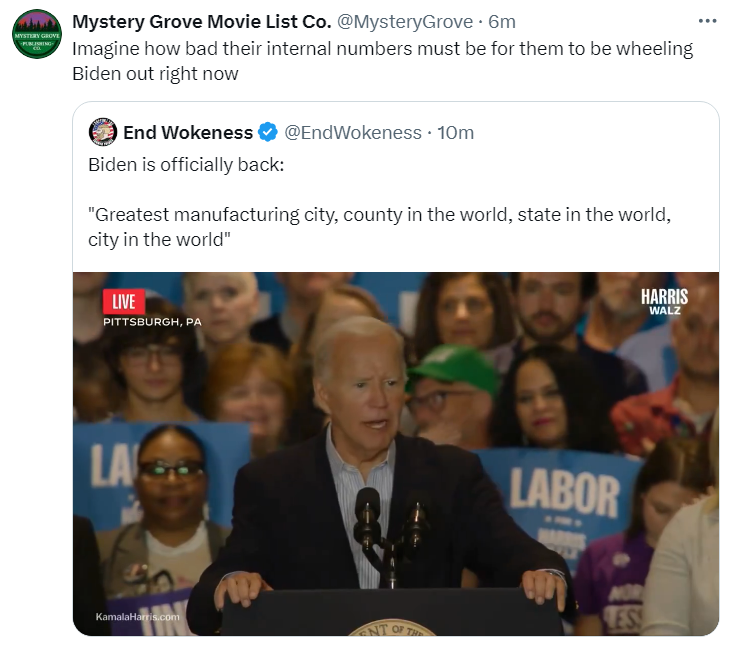
Task: Click the End Wokeness display name
Action: pyautogui.click(x=188, y=132)
